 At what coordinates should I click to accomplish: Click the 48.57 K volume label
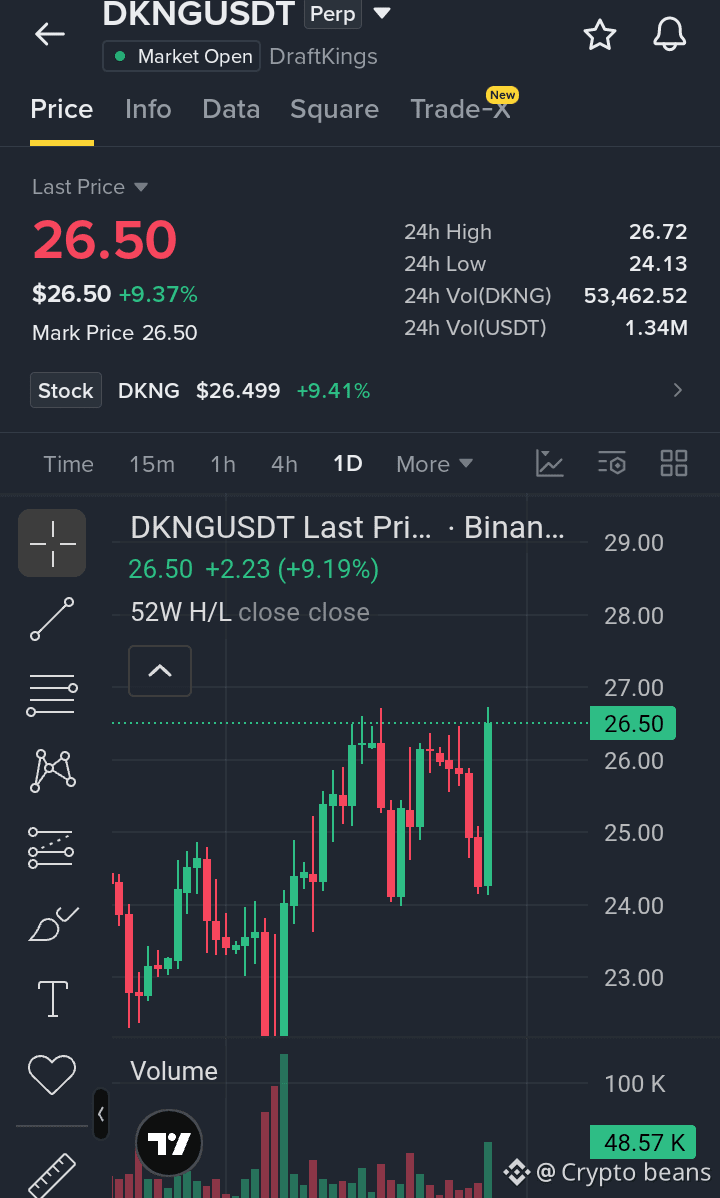click(x=643, y=1142)
